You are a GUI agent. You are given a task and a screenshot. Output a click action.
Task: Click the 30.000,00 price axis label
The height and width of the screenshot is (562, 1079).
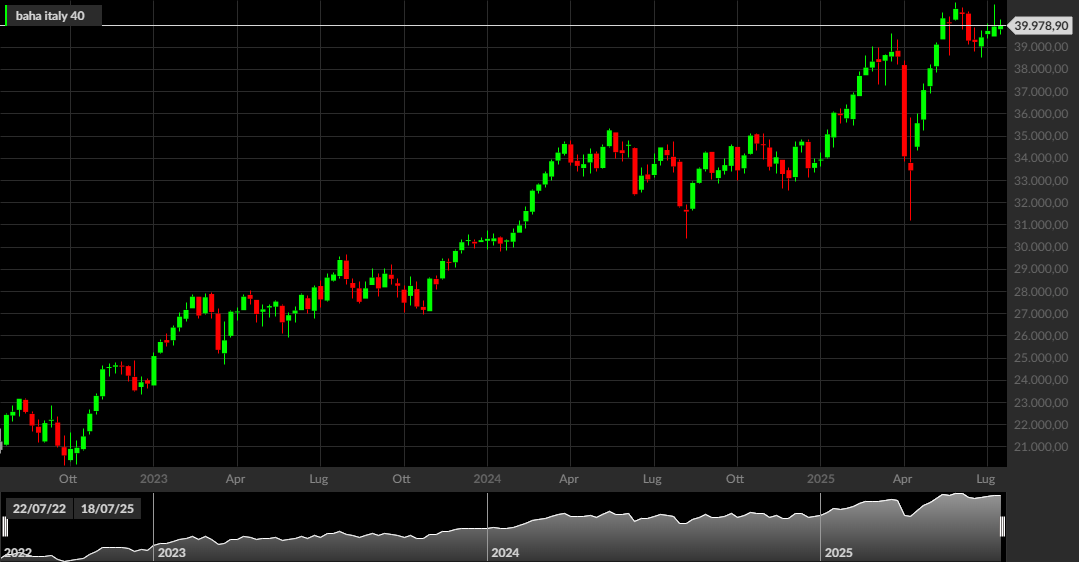click(1041, 247)
